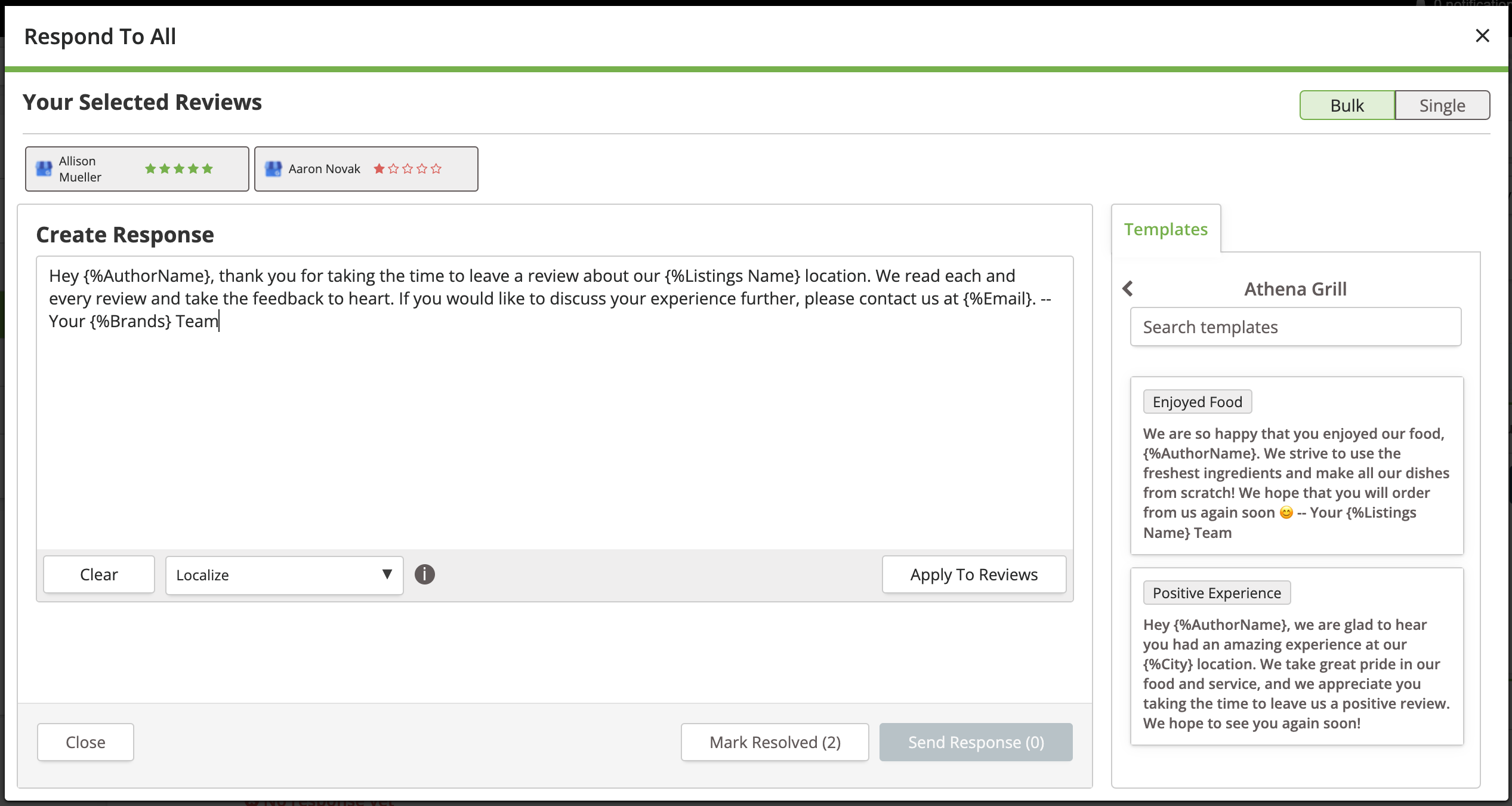
Task: Go back from the Athena Grill templates
Action: [x=1127, y=289]
